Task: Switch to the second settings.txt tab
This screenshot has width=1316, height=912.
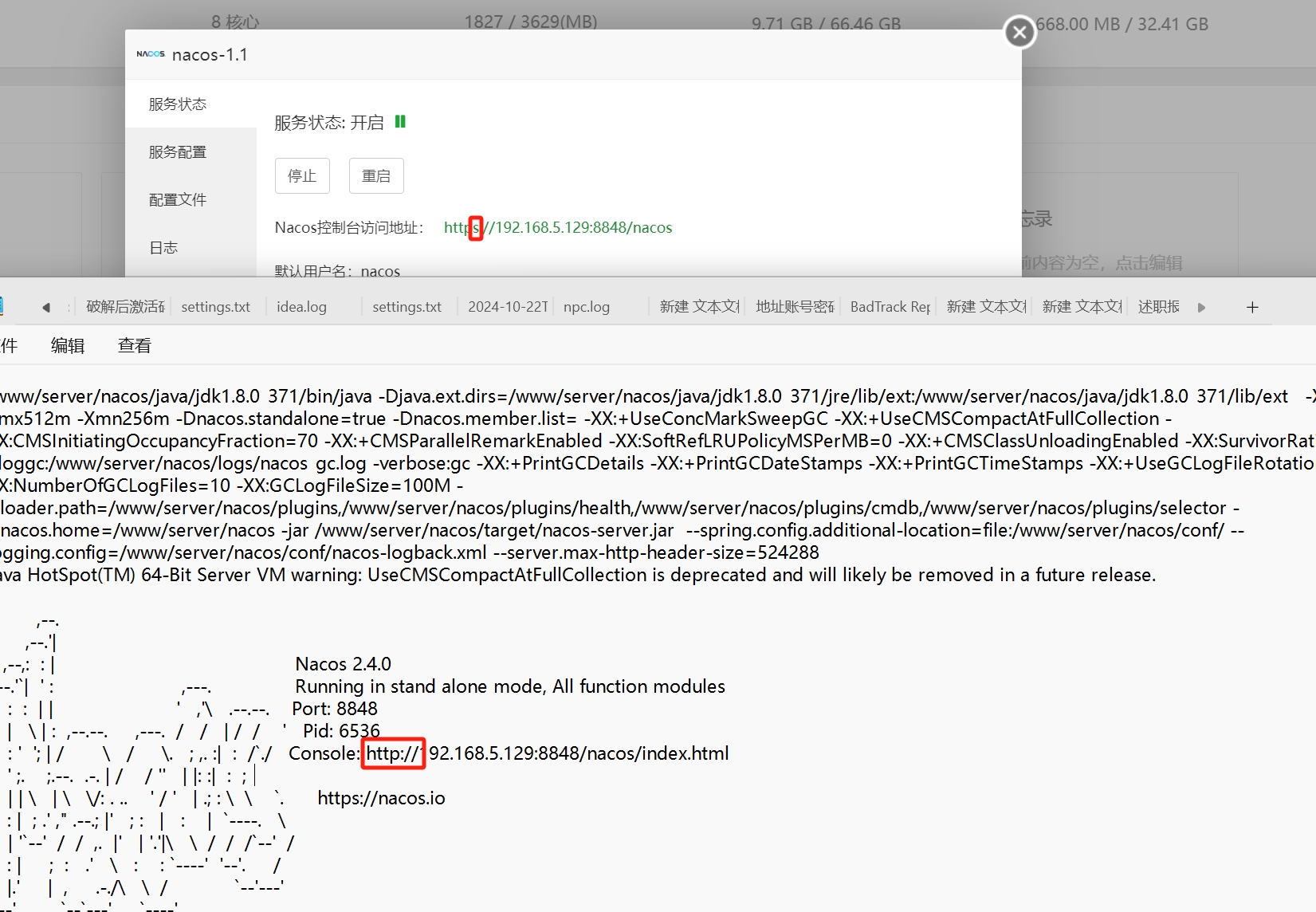Action: tap(407, 307)
